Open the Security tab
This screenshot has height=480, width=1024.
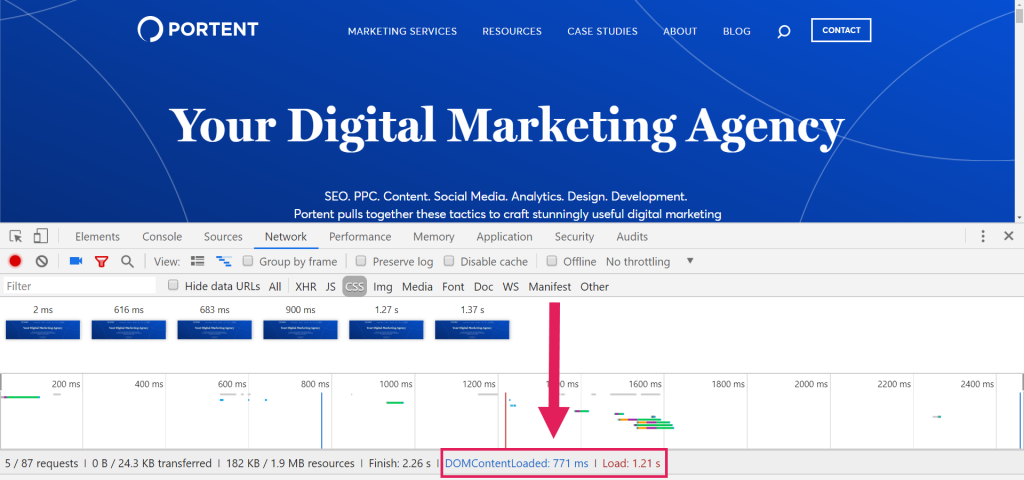[x=574, y=236]
